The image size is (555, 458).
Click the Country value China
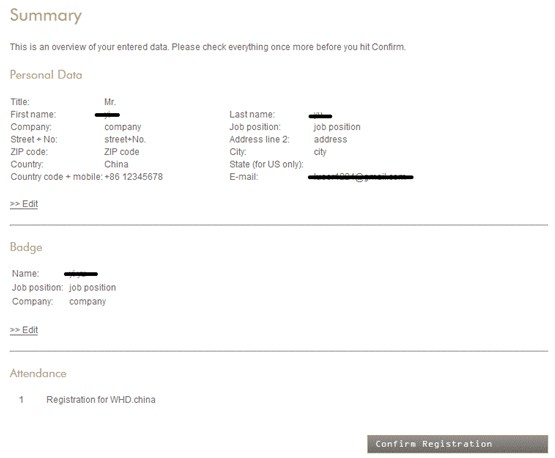point(116,164)
